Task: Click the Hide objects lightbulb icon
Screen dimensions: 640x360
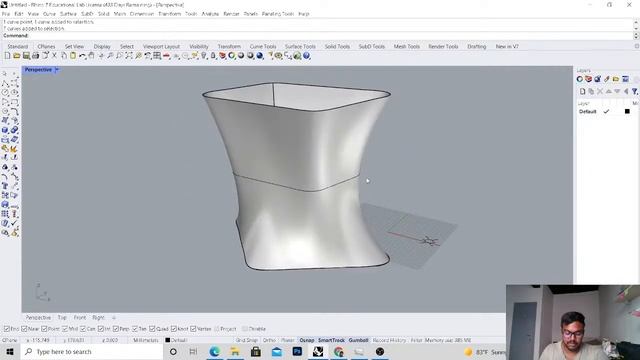Action: pyautogui.click(x=204, y=56)
